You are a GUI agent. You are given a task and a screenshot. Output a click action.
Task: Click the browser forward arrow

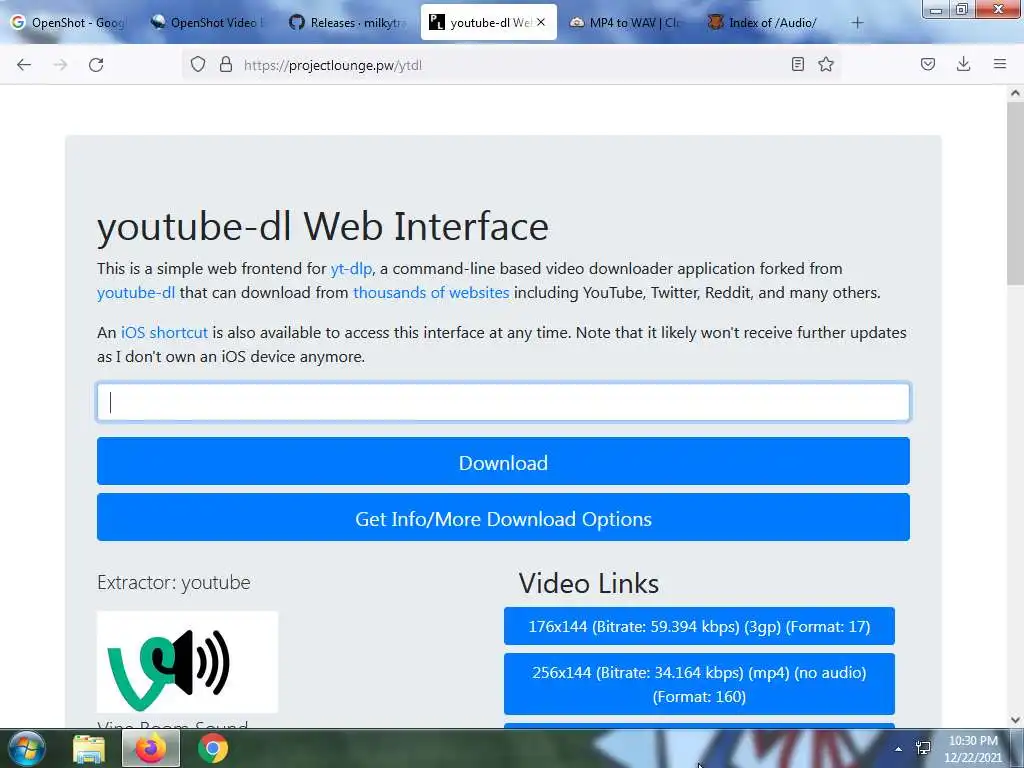60,65
